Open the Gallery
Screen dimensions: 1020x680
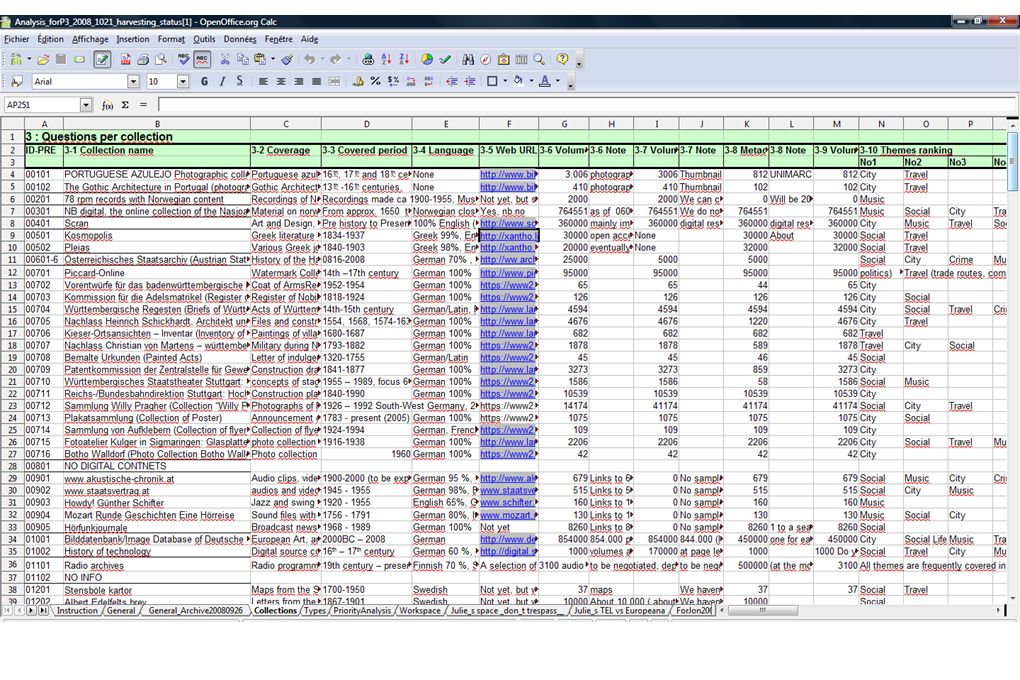pyautogui.click(x=503, y=60)
